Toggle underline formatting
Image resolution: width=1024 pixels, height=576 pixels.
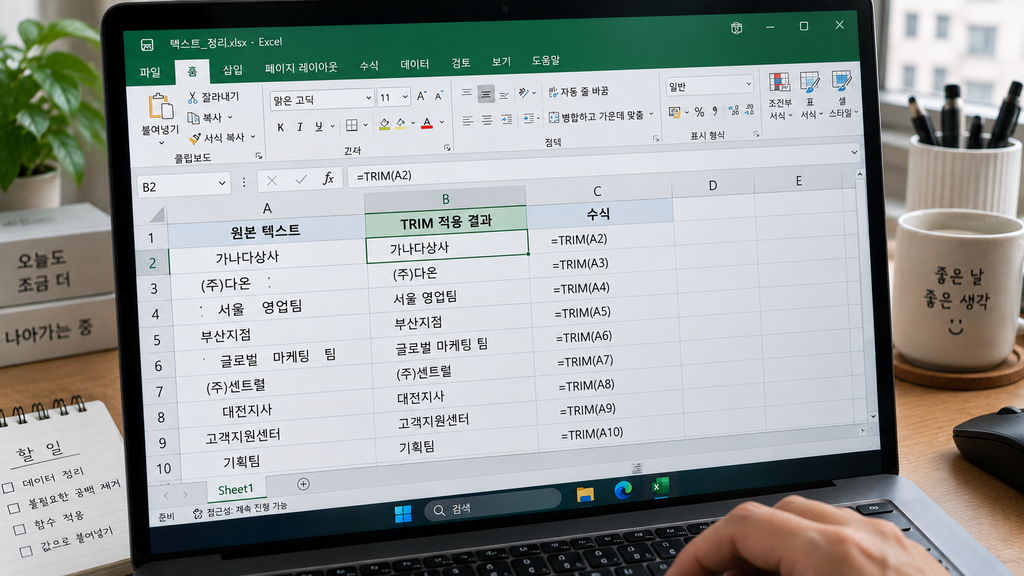[319, 126]
